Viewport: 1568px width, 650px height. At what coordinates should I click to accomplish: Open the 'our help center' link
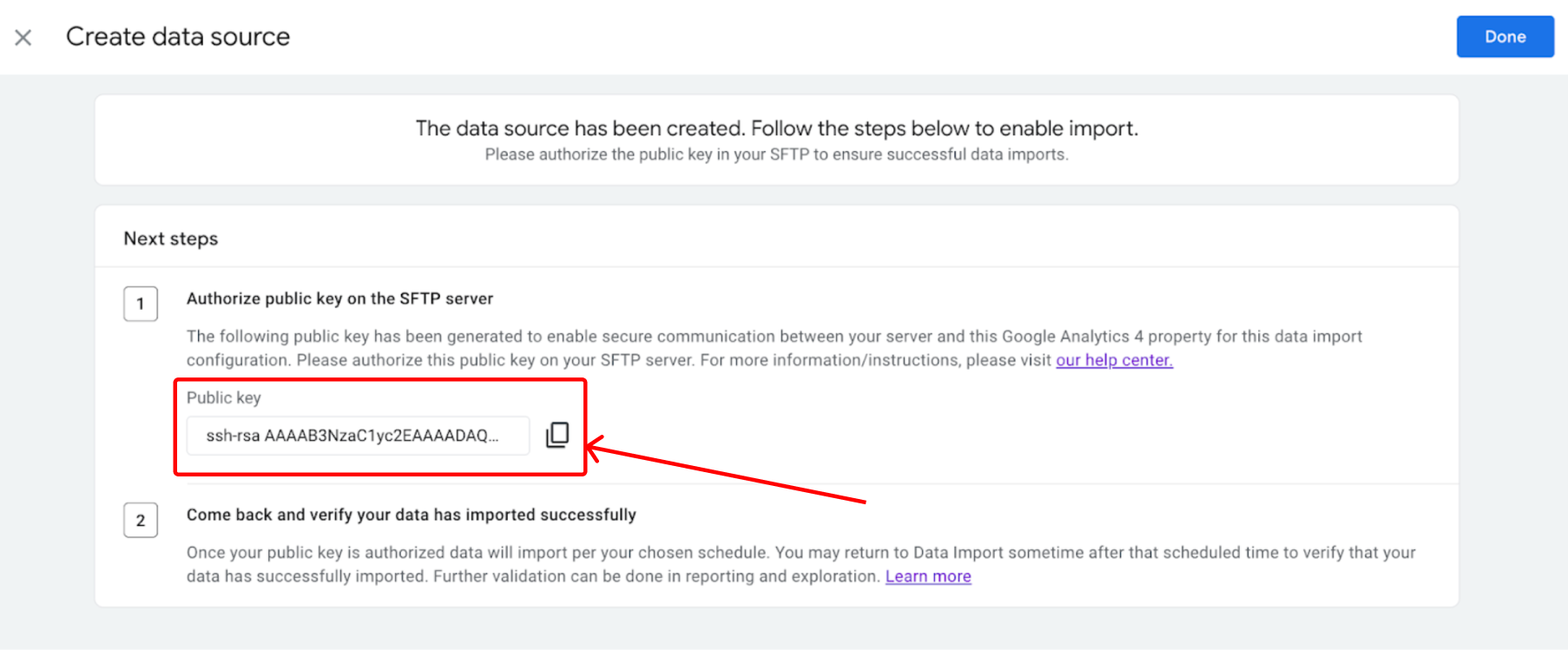[x=1114, y=360]
